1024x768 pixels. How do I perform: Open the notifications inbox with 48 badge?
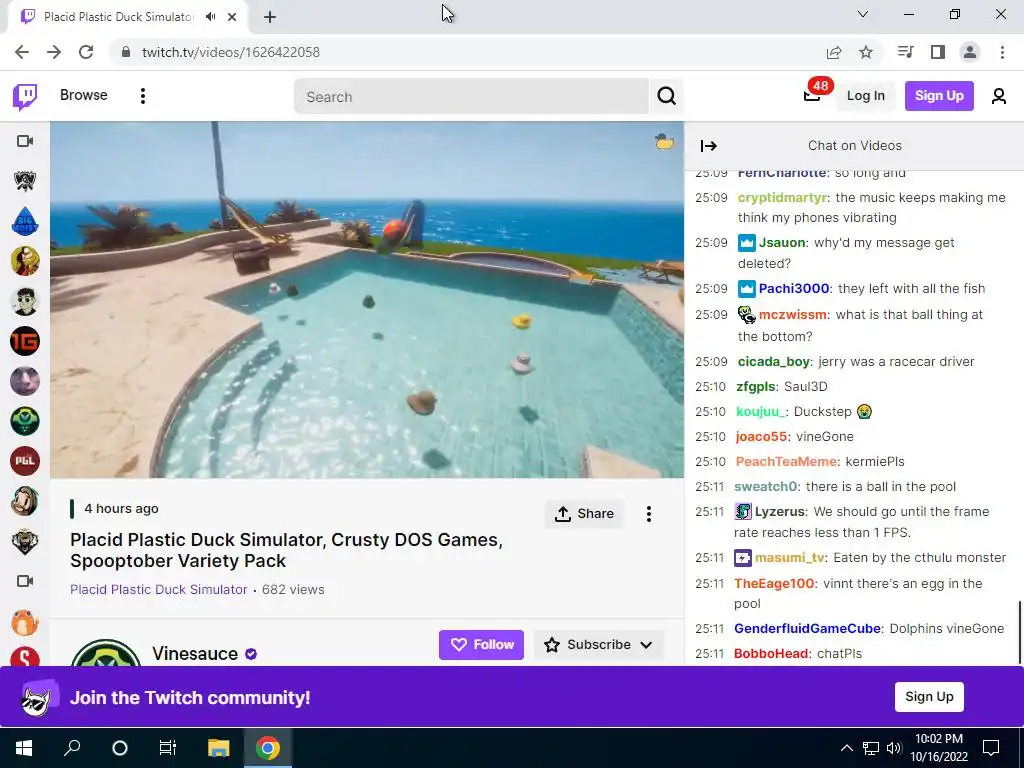pos(812,95)
